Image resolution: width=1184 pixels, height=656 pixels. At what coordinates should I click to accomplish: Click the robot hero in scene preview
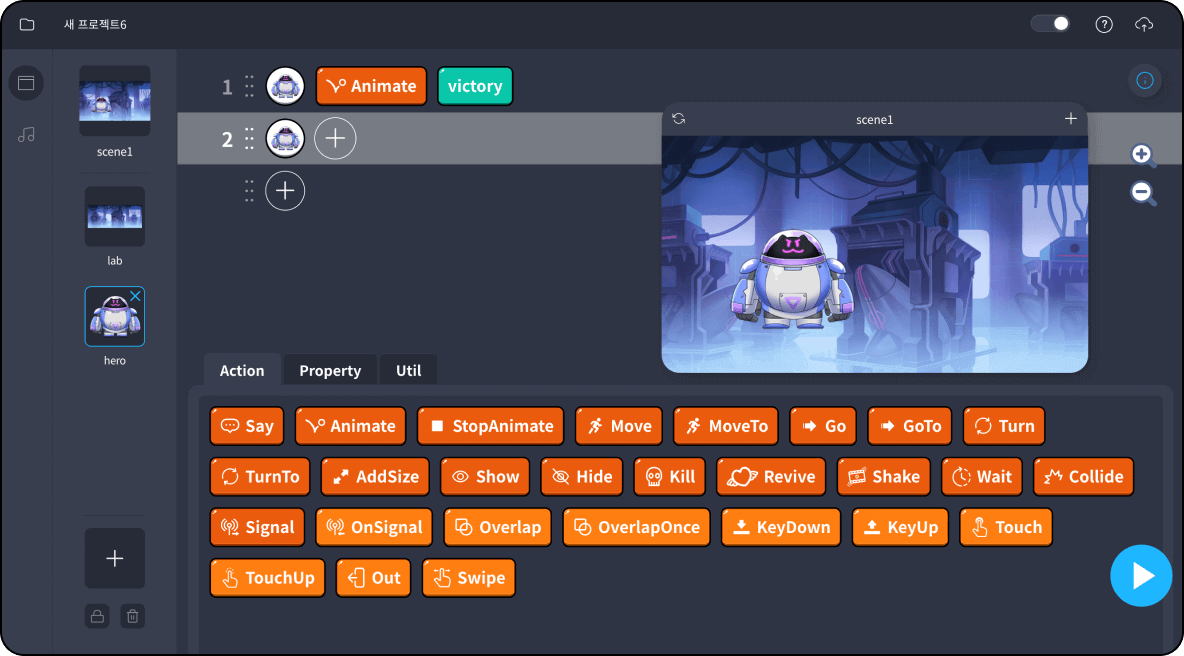[x=791, y=279]
